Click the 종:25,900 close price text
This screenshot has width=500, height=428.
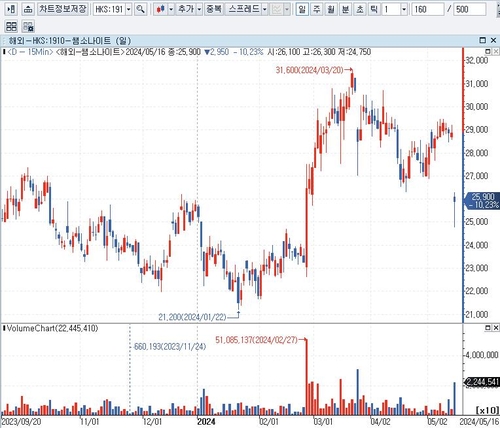click(x=184, y=52)
